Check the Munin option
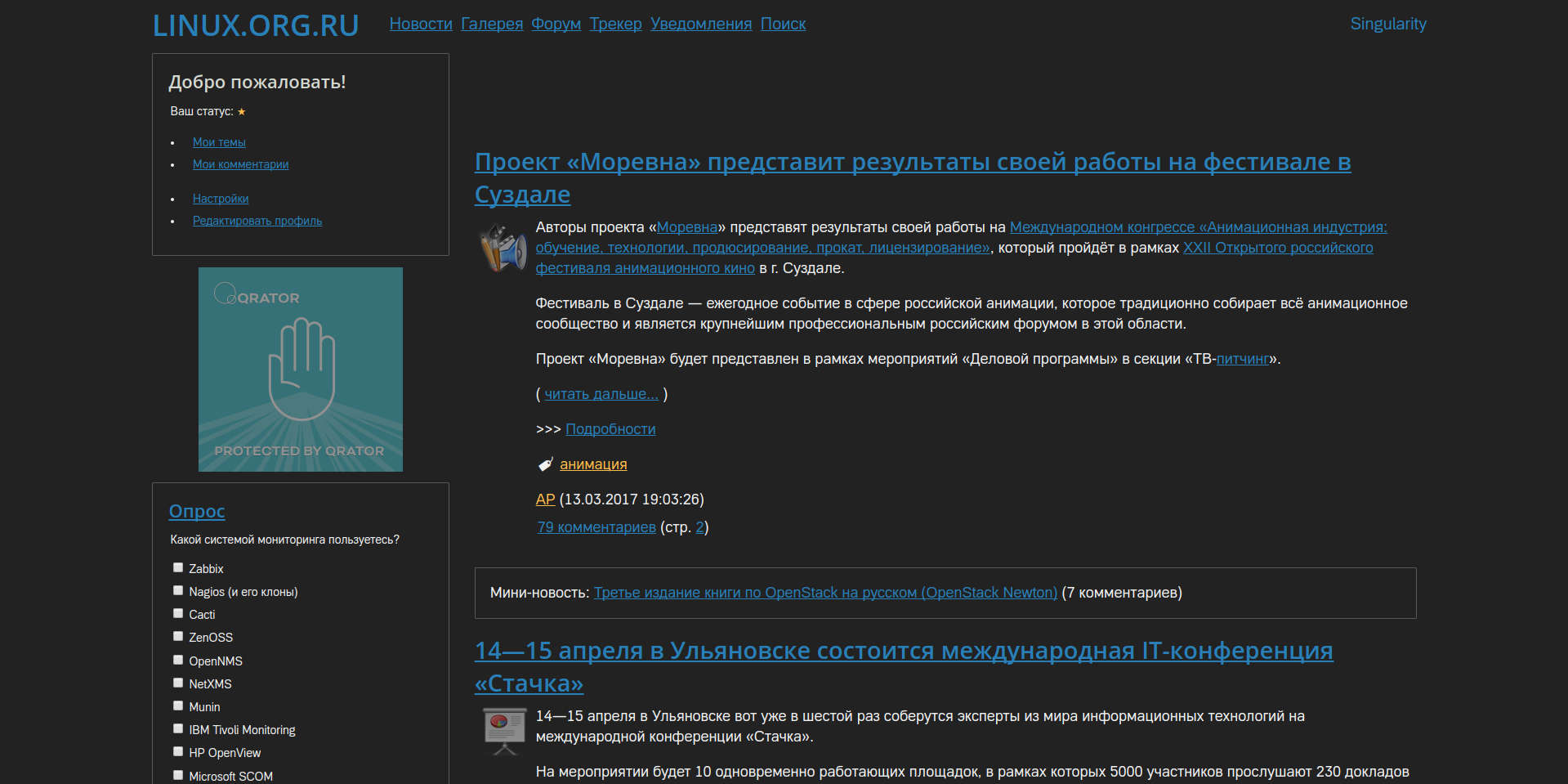This screenshot has height=784, width=1568. (x=178, y=706)
